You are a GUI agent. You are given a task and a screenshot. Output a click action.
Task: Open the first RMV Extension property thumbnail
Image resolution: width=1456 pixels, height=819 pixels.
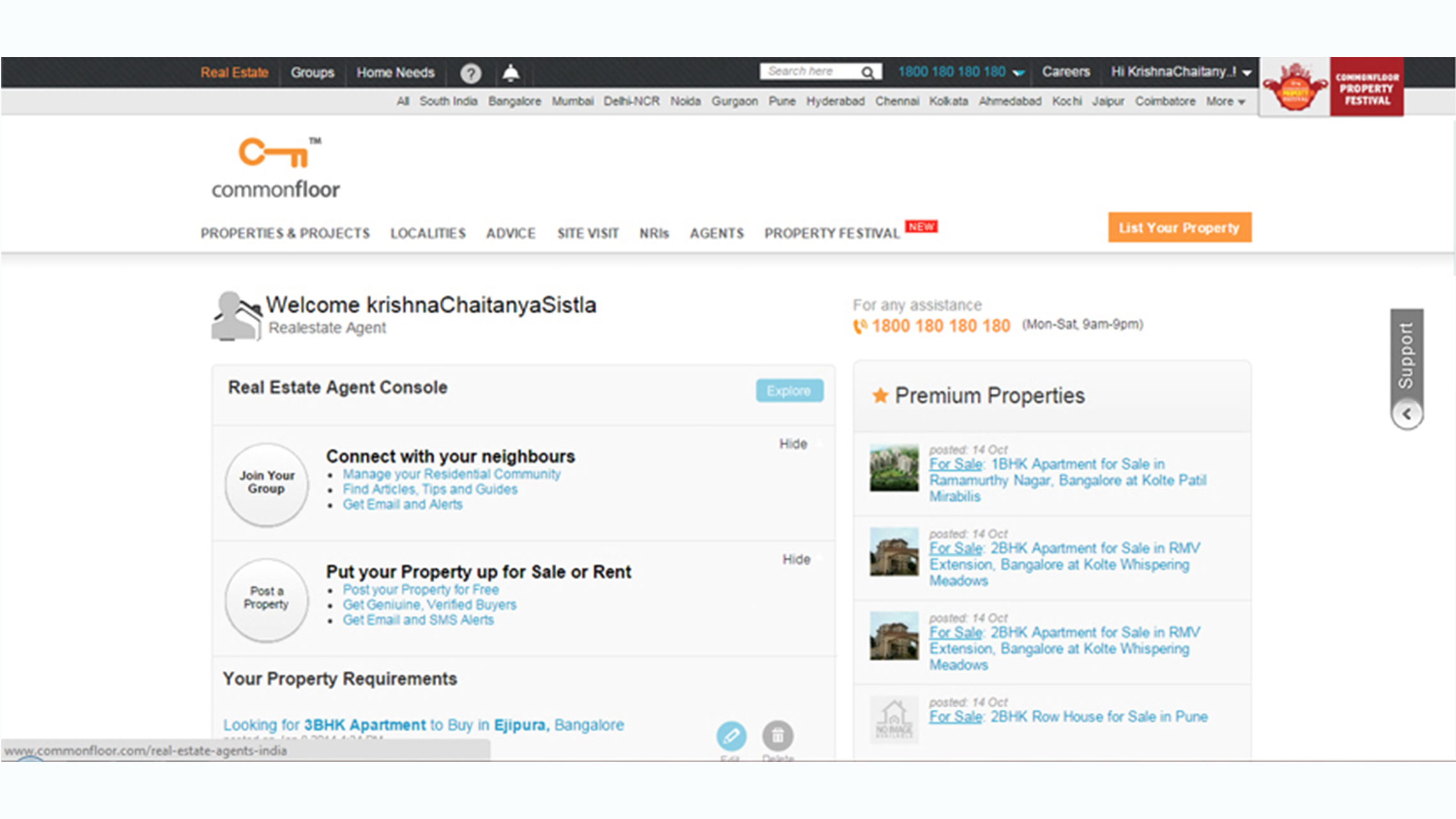click(x=894, y=552)
